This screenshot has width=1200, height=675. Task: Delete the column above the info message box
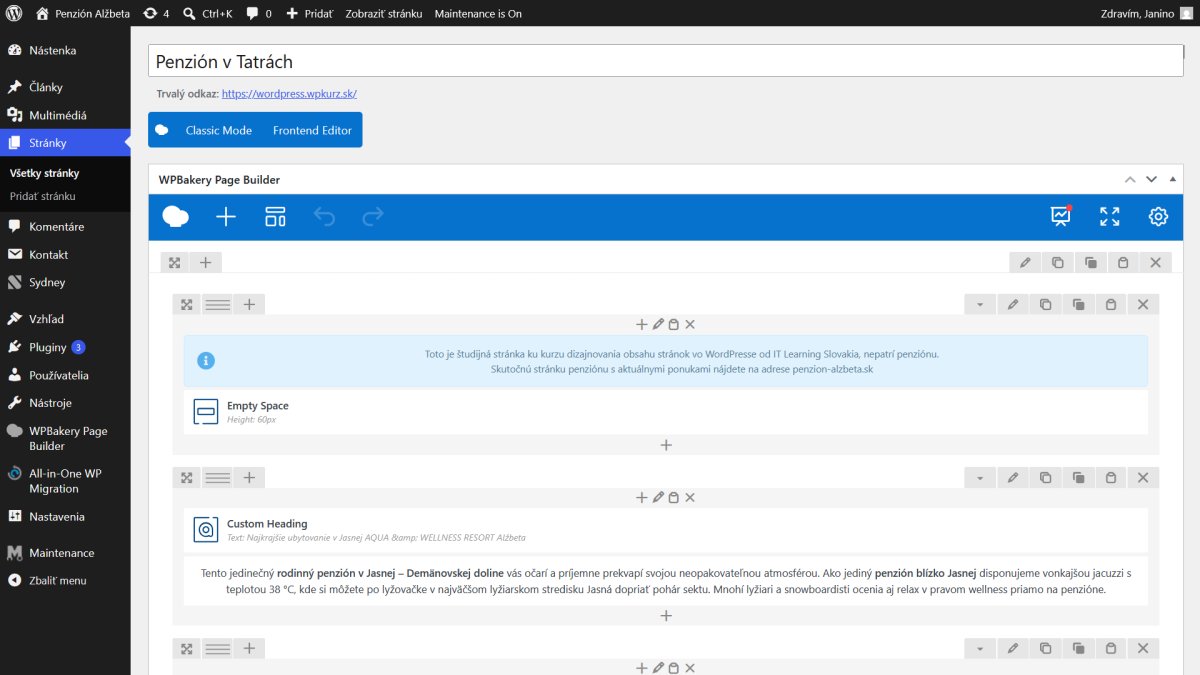(690, 325)
